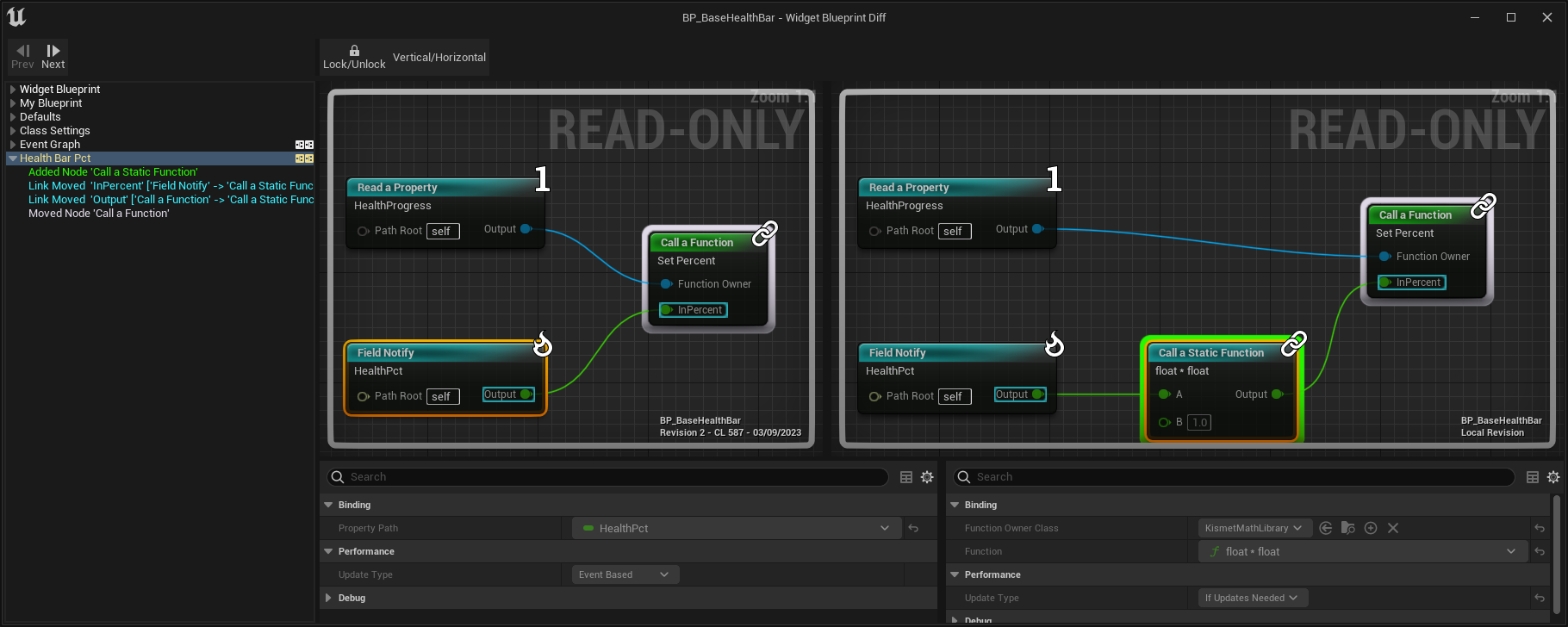Open property matrix icon in left details panel
Viewport: 1568px width, 627px height.
(906, 477)
